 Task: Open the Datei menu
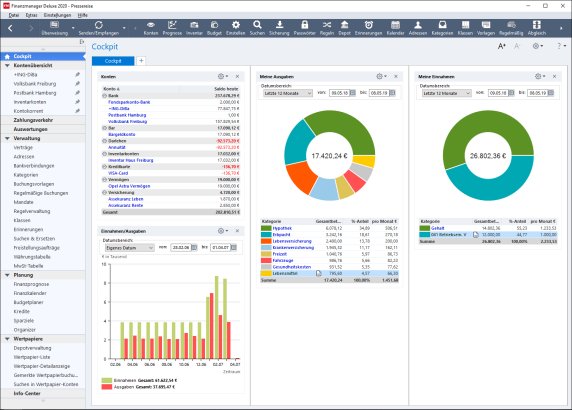[x=13, y=15]
